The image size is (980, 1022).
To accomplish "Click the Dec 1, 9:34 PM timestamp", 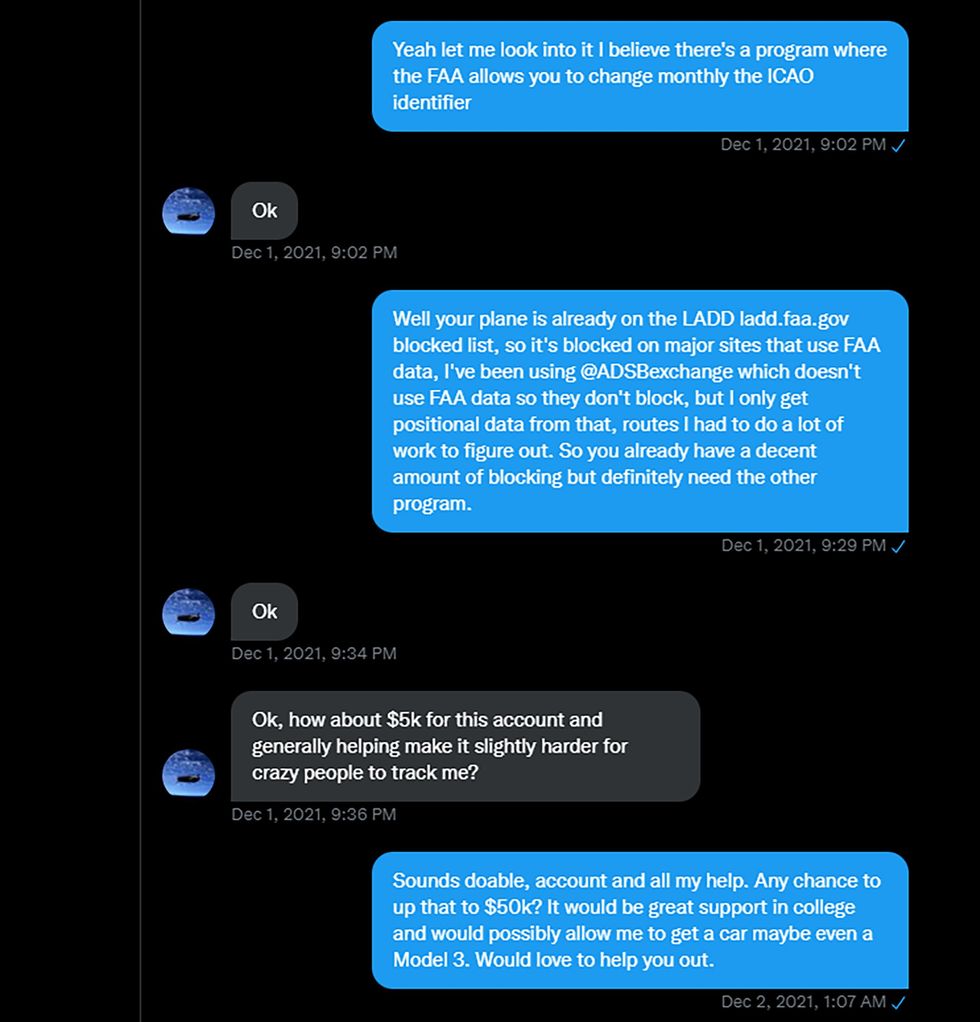I will (313, 653).
